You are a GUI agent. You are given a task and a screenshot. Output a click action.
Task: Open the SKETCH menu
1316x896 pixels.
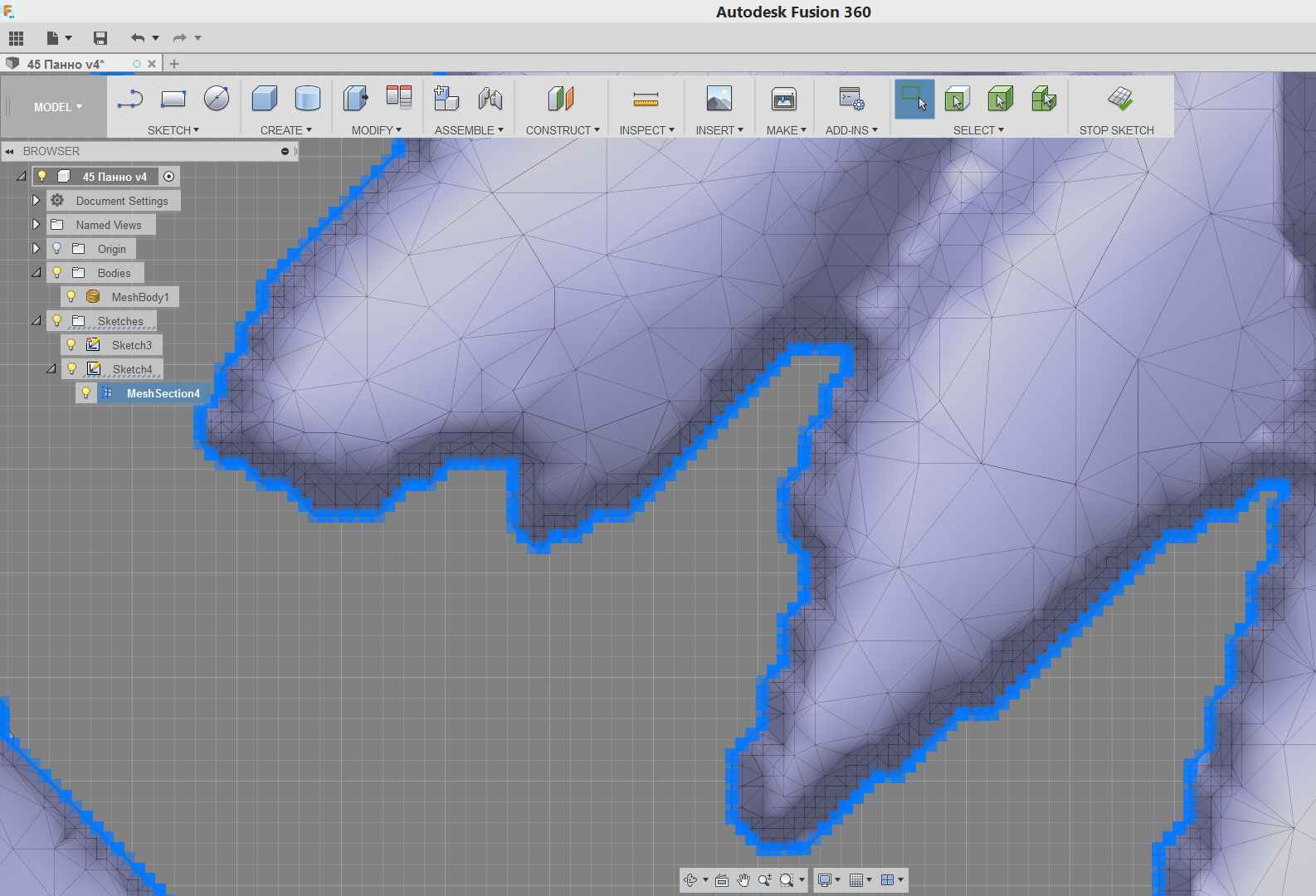click(x=173, y=130)
